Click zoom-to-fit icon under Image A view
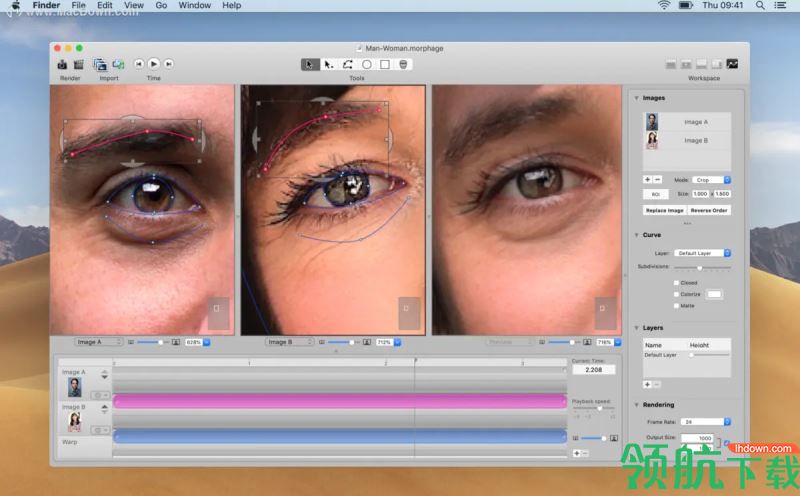Viewport: 800px width, 496px height. 176,342
